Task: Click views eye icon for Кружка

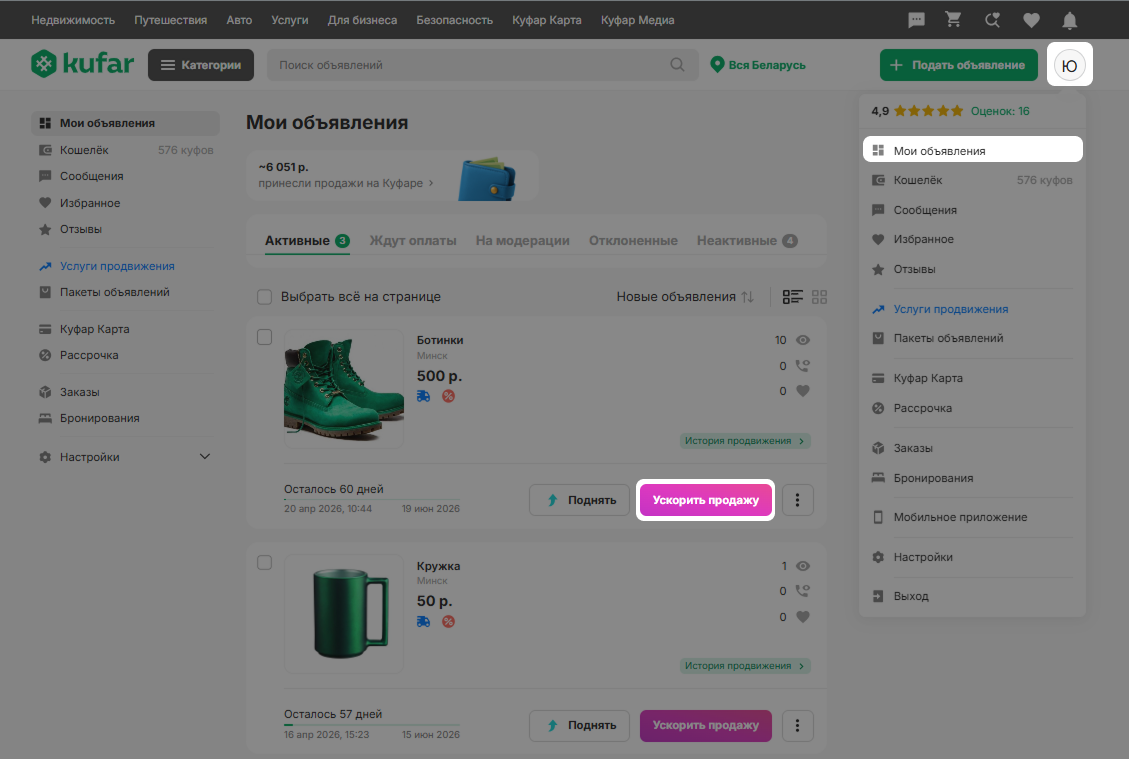Action: click(x=803, y=566)
